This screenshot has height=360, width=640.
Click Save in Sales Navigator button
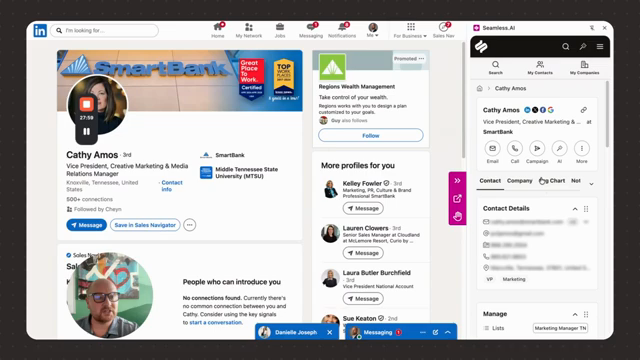(145, 225)
